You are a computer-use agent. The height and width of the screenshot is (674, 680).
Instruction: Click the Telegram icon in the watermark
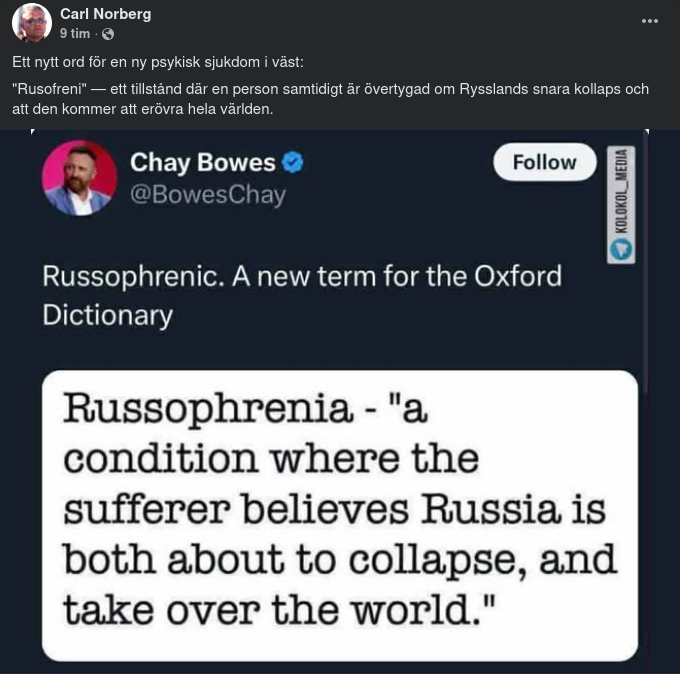(622, 250)
